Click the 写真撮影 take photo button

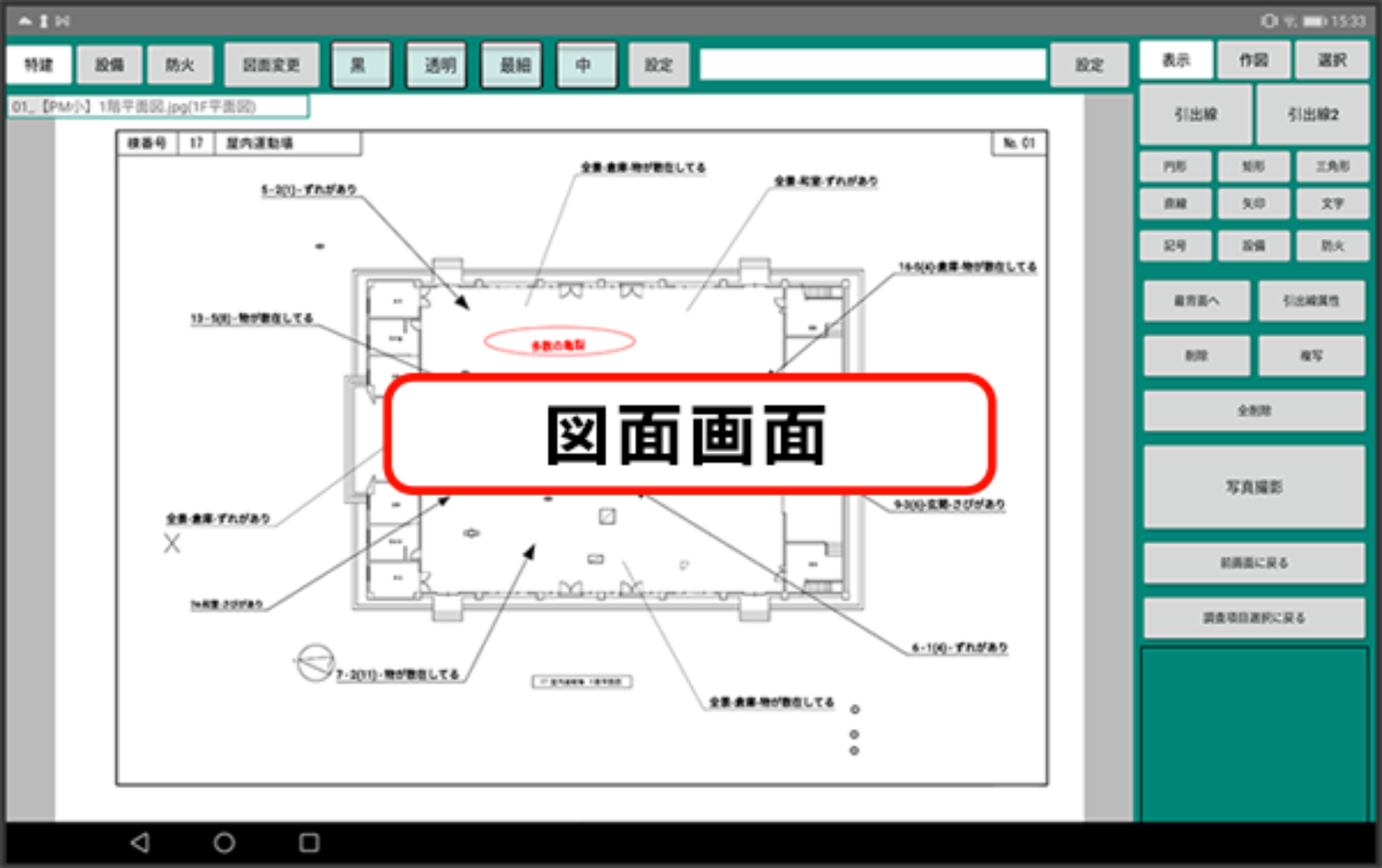point(1254,487)
